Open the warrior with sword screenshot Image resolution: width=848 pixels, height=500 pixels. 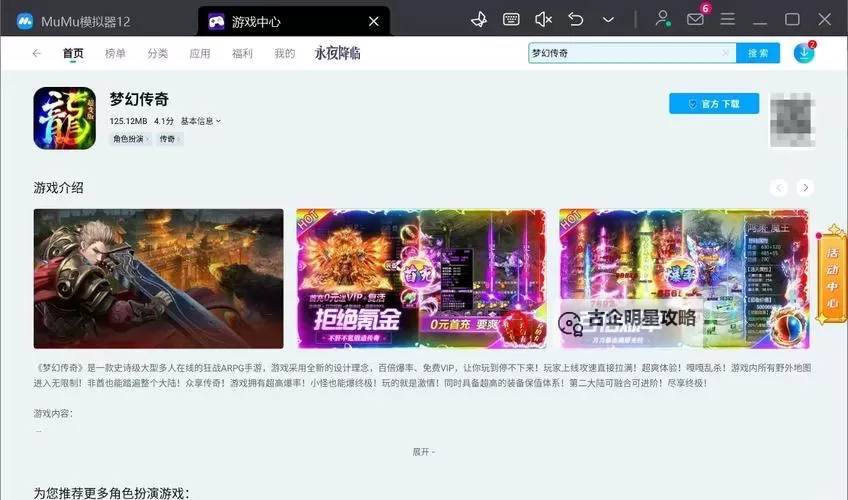pyautogui.click(x=158, y=278)
